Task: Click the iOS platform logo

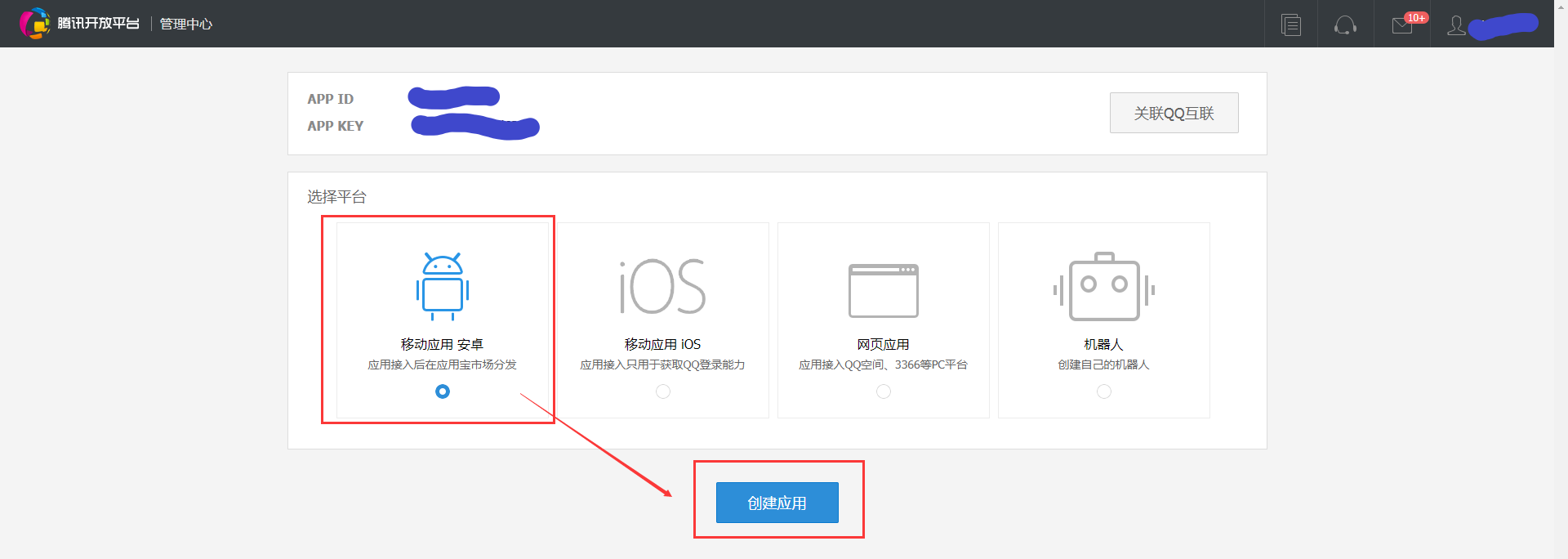Action: [662, 287]
